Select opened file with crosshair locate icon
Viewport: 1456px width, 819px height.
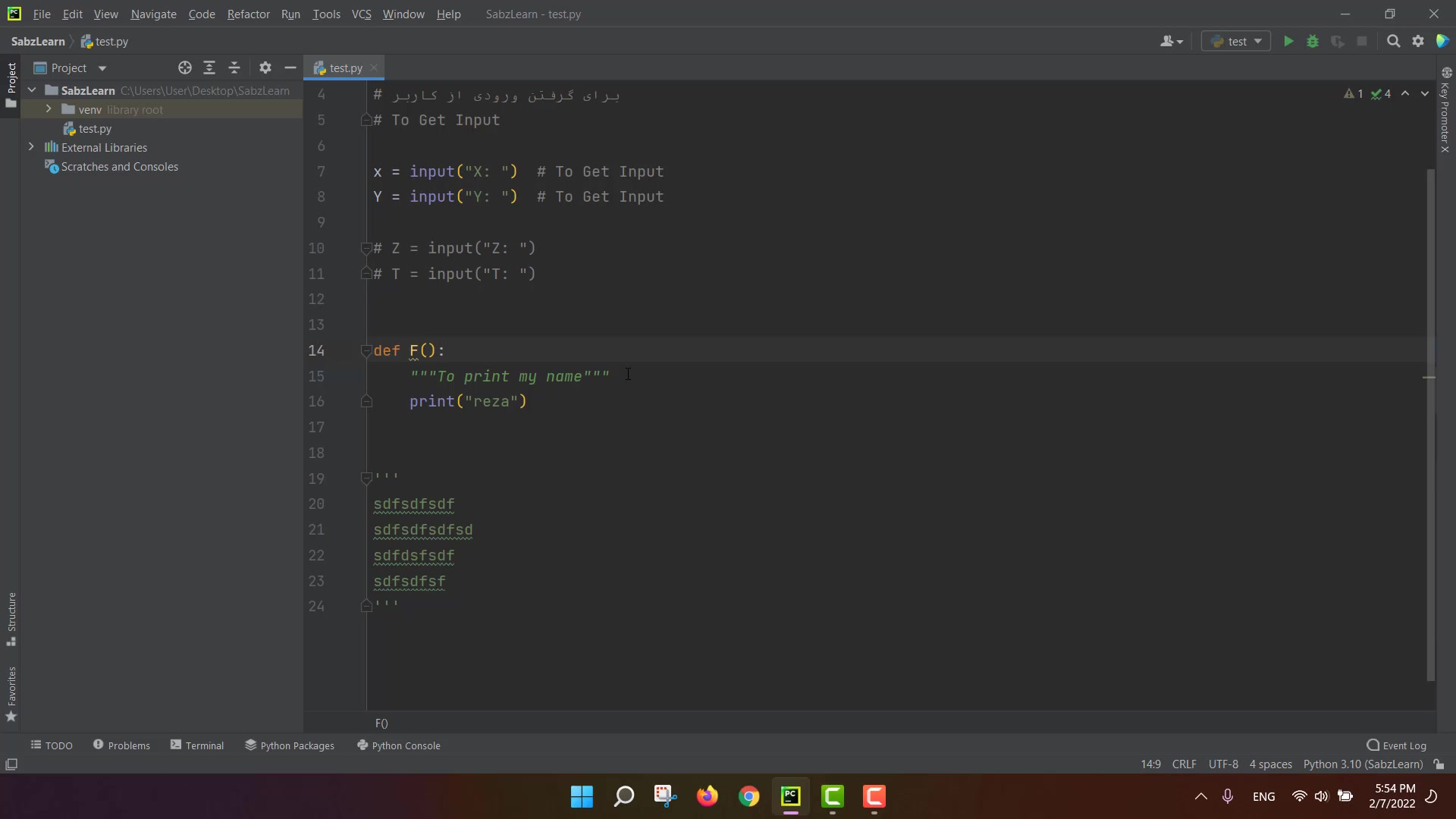(x=184, y=68)
